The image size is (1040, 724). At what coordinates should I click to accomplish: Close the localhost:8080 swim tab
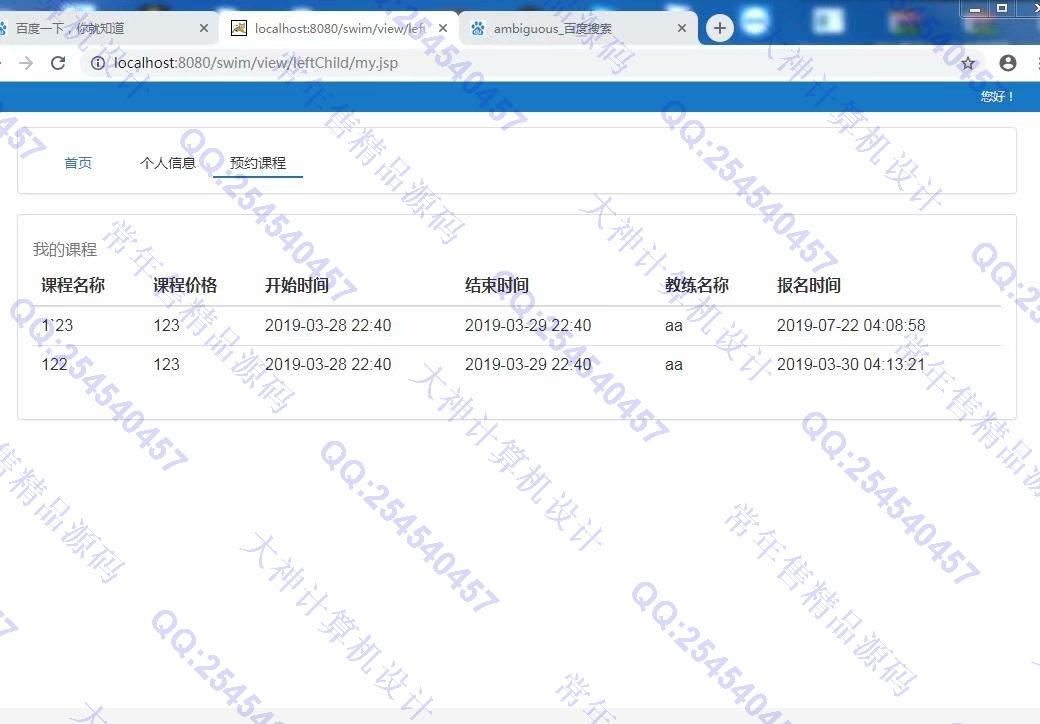click(443, 28)
